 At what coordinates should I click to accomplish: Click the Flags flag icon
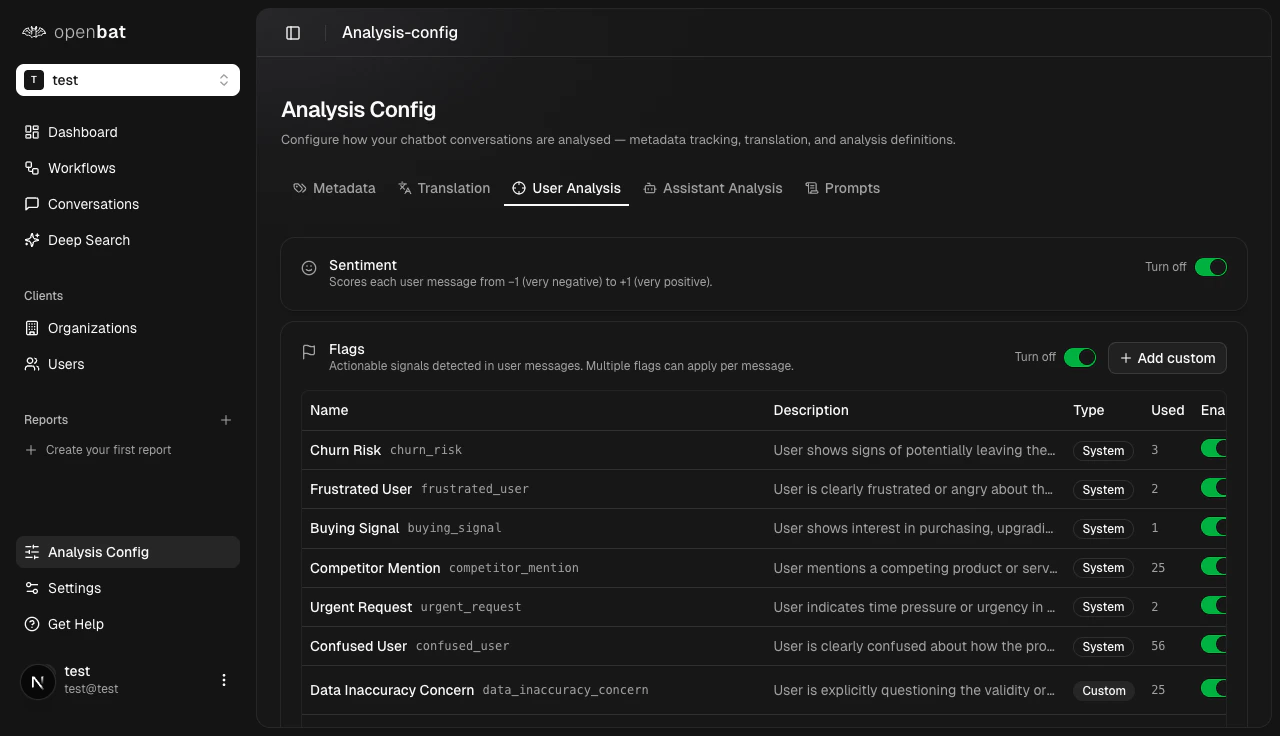pos(309,351)
